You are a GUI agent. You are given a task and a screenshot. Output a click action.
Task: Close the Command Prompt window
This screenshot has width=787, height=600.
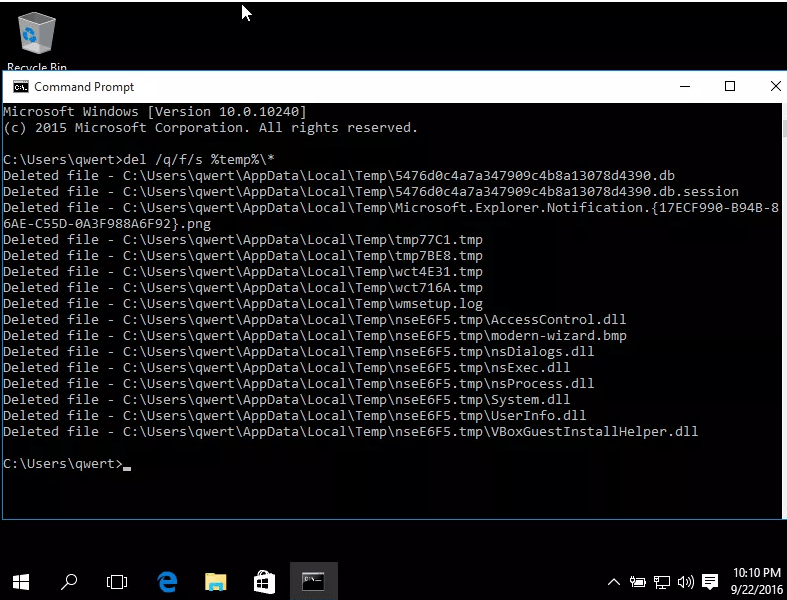coord(775,87)
